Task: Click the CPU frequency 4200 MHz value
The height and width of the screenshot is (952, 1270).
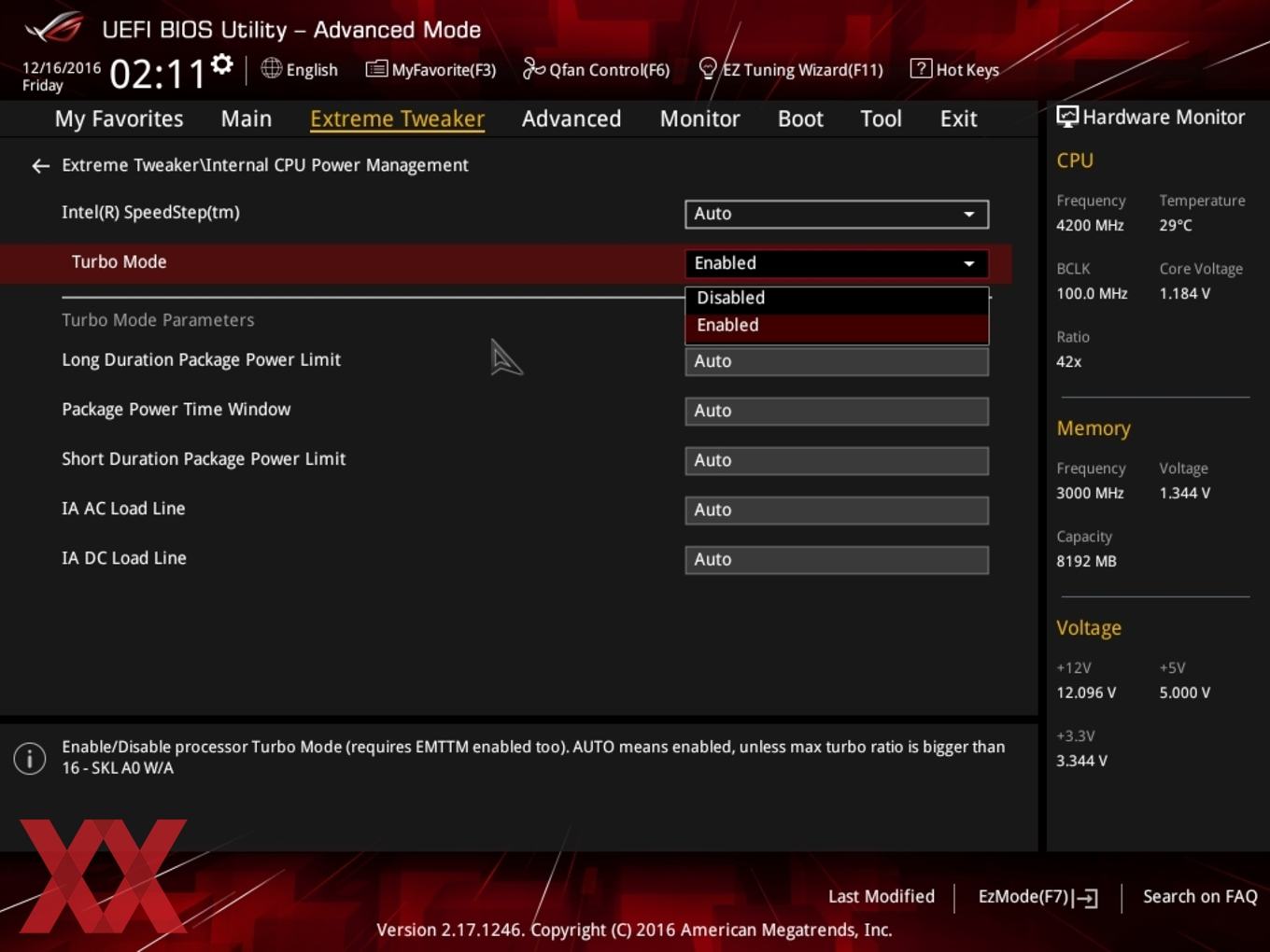Action: tap(1090, 226)
